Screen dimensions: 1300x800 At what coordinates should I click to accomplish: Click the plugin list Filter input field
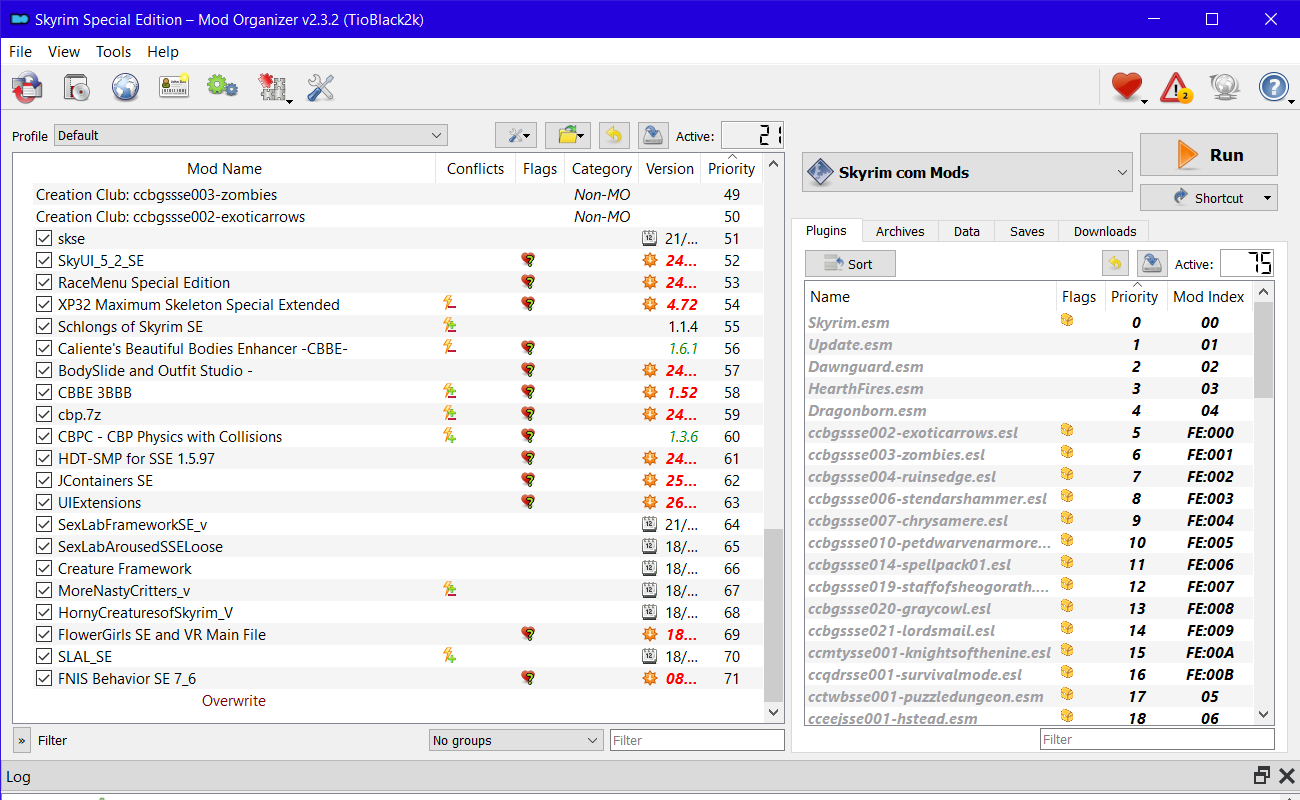(x=1157, y=740)
